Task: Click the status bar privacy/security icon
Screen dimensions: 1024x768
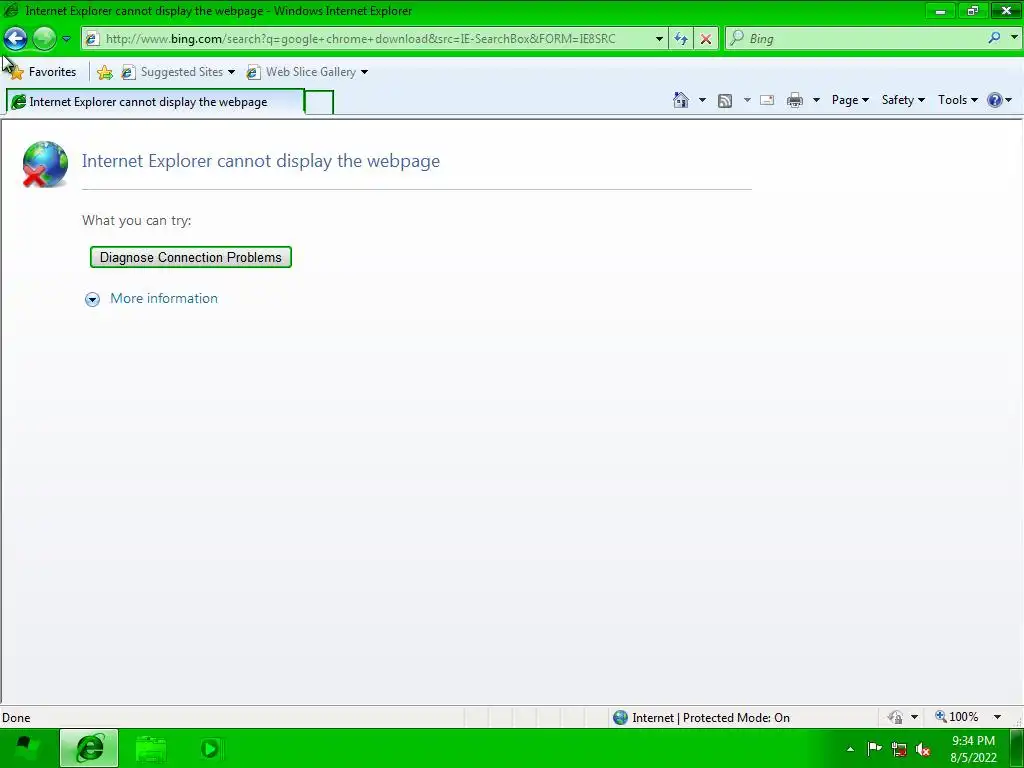Action: pyautogui.click(x=895, y=717)
